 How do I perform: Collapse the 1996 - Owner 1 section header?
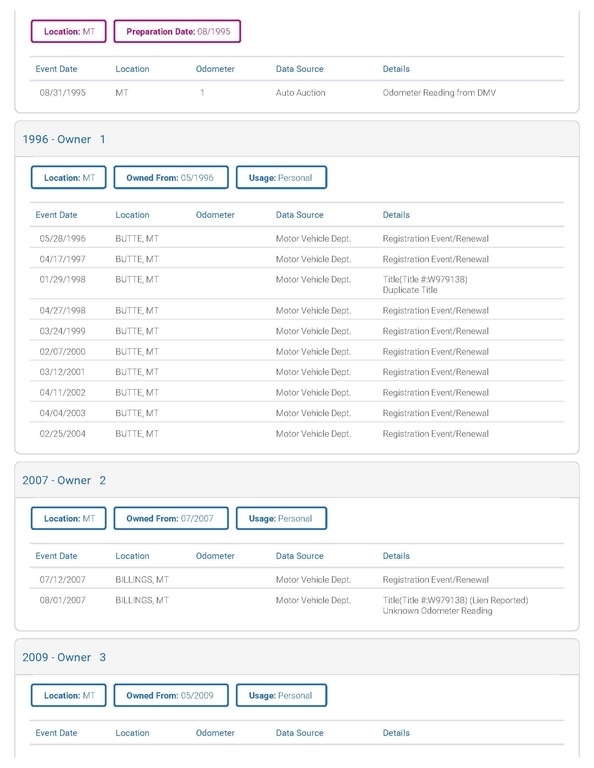pyautogui.click(x=297, y=139)
